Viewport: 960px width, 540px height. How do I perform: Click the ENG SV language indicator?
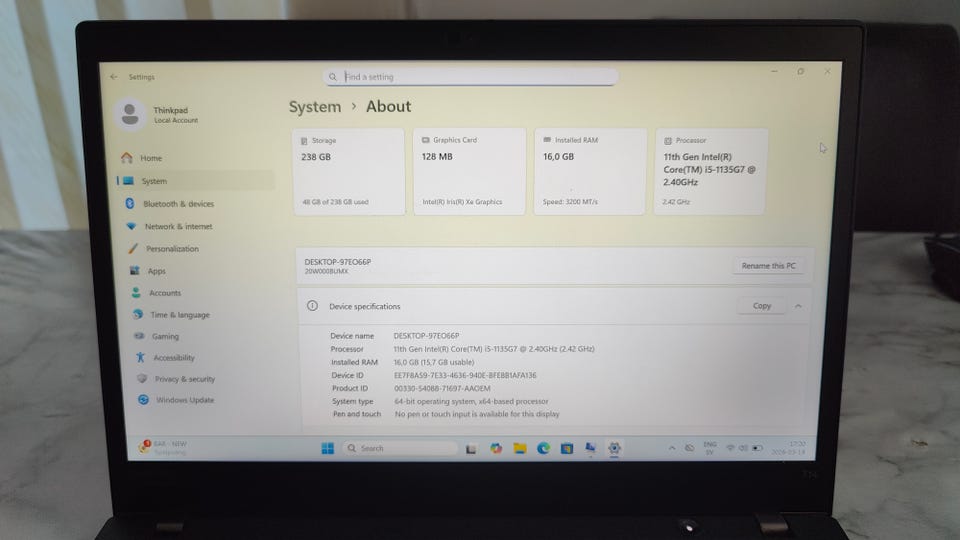[x=710, y=448]
